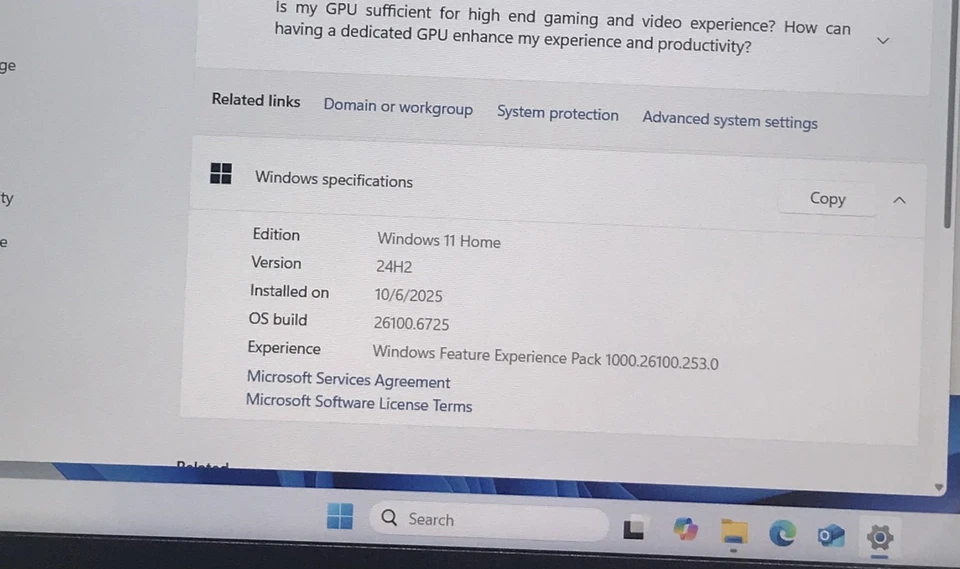Click the taskbar Search box
The height and width of the screenshot is (569, 960).
point(489,522)
